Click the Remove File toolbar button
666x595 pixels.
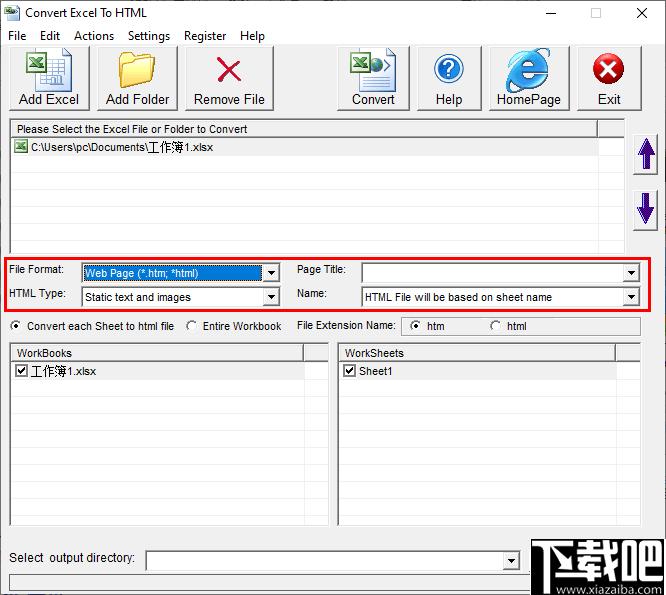pos(229,78)
